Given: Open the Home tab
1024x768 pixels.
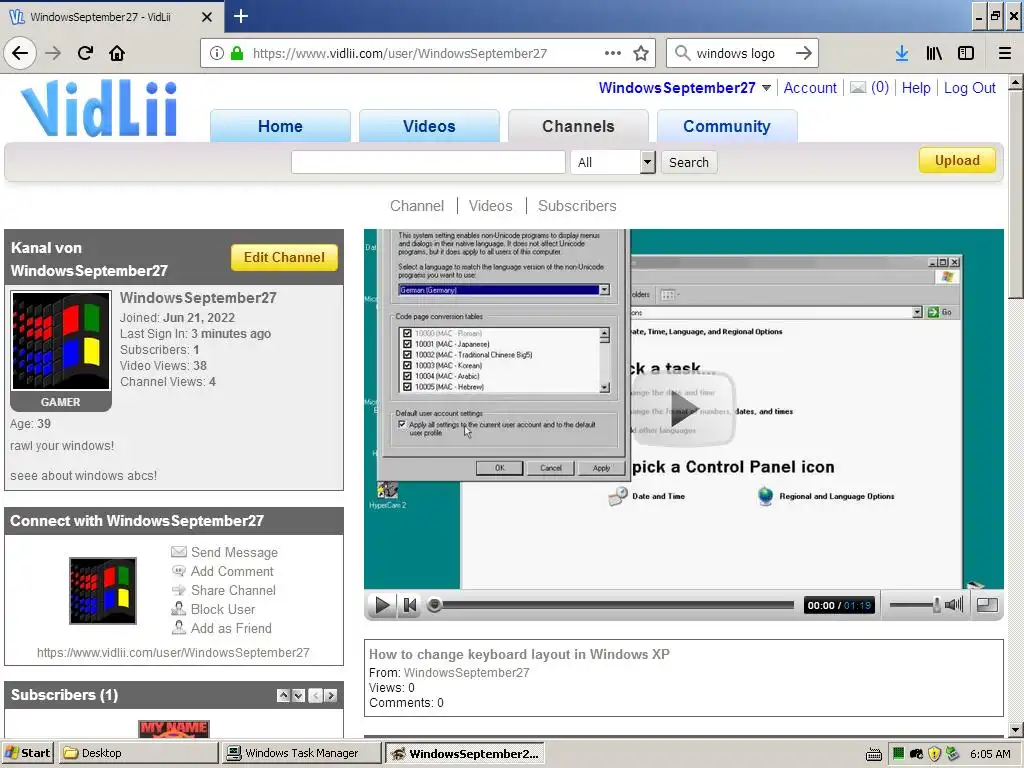Looking at the screenshot, I should [x=280, y=126].
